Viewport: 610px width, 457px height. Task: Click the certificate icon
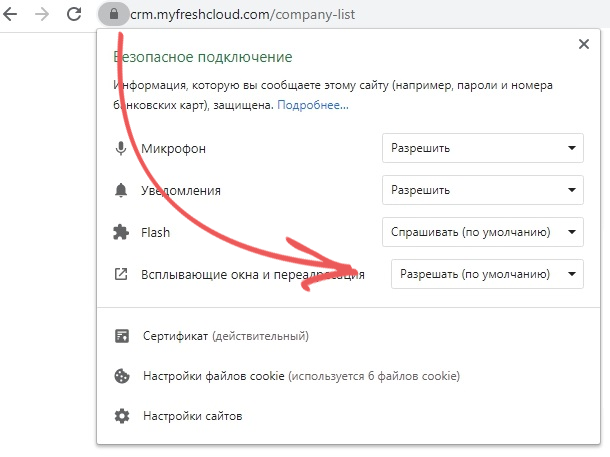point(122,336)
